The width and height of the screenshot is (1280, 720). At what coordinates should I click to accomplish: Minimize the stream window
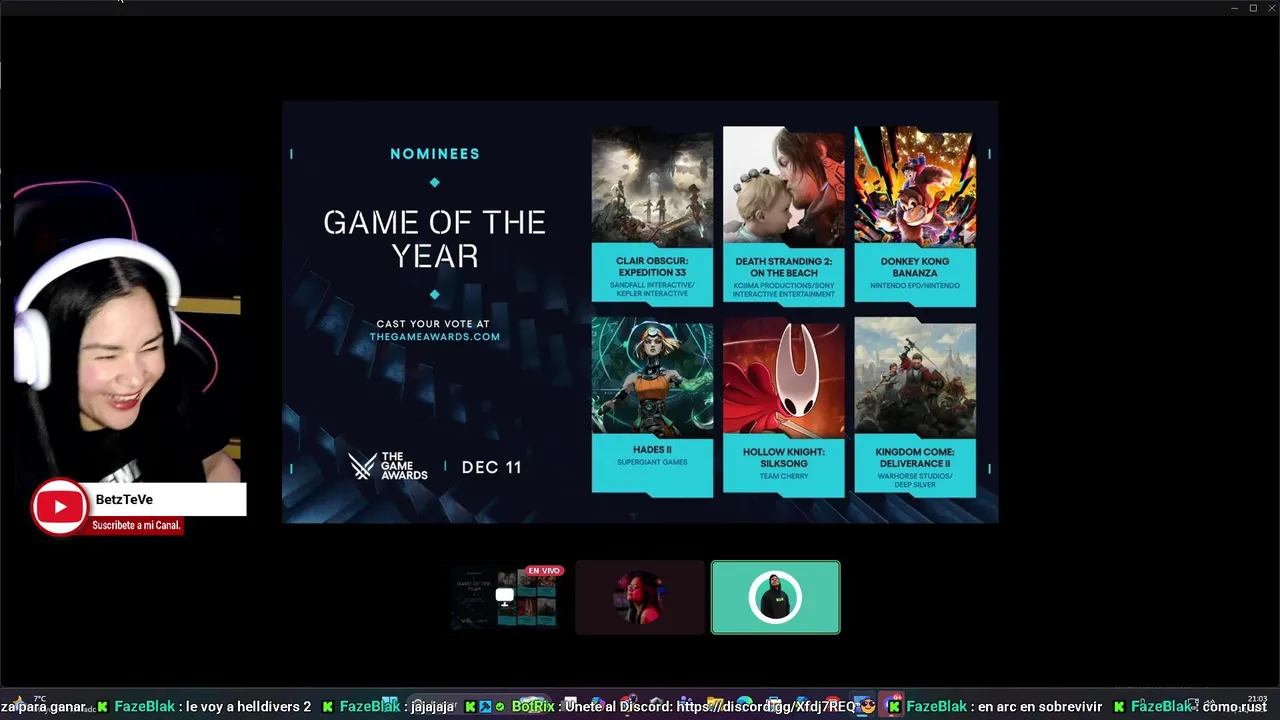pos(1235,8)
